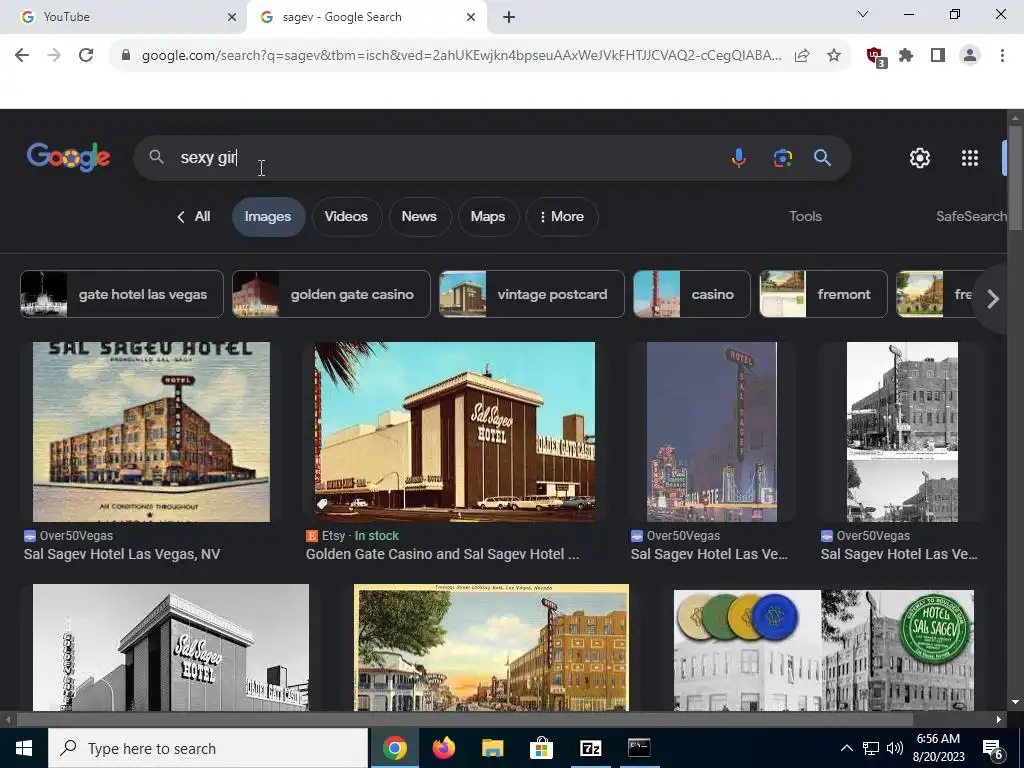Viewport: 1024px width, 768px height.
Task: Select the sagev - Google Search tab
Action: [x=366, y=17]
